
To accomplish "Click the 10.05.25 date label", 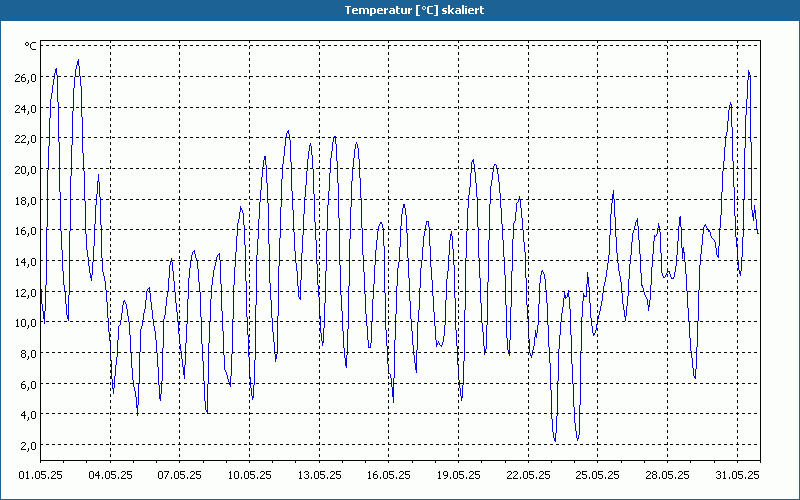I will [x=249, y=475].
